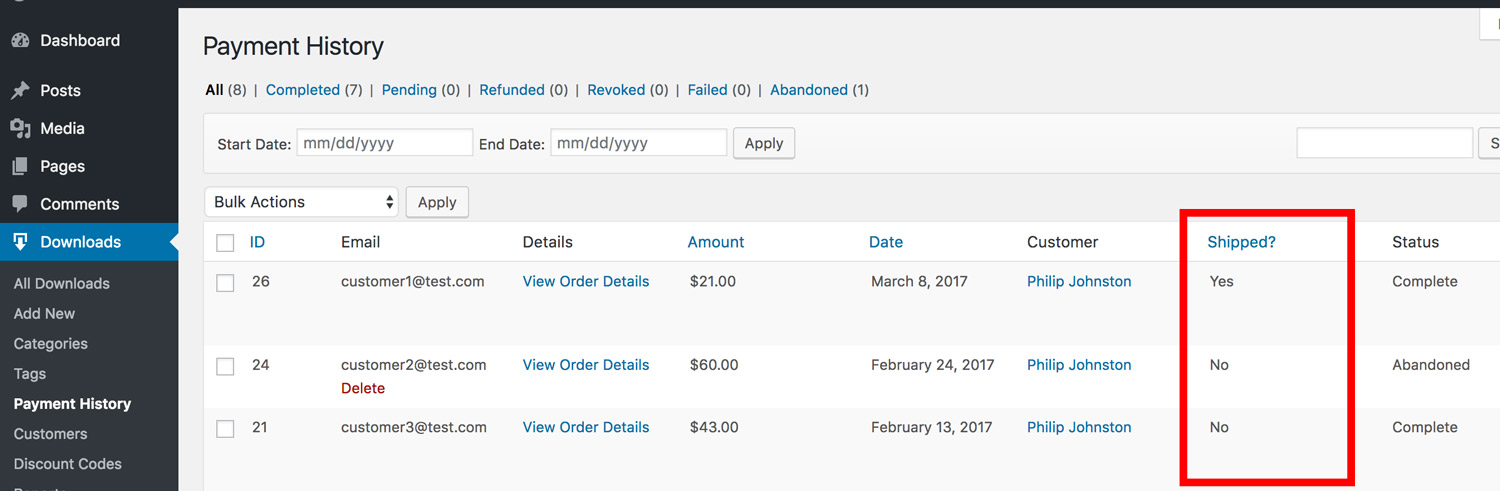The image size is (1500, 491).
Task: Show the Abandoned payments filter
Action: (809, 90)
